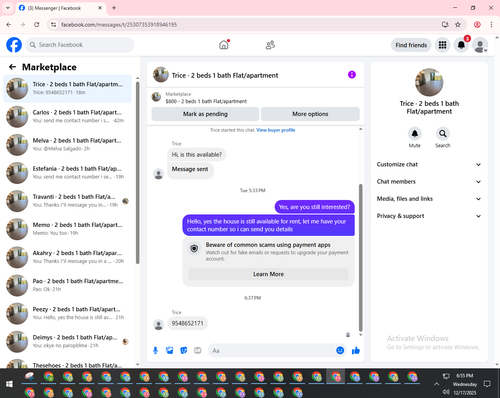Send a thumbs-up like
The height and width of the screenshot is (398, 500).
(356, 350)
